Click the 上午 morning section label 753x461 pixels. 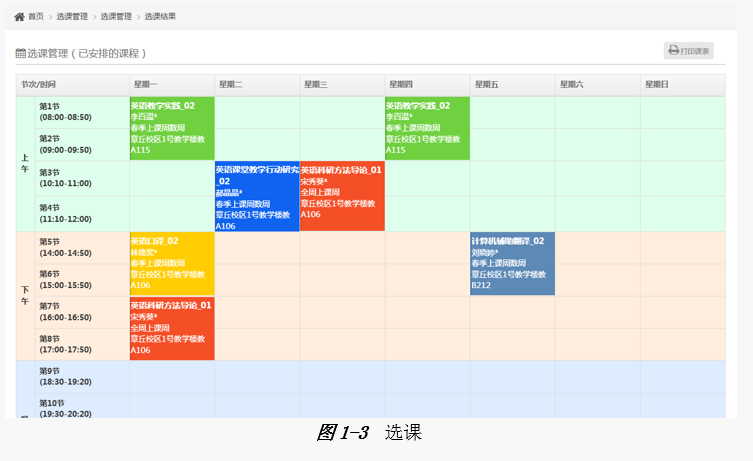pyautogui.click(x=25, y=162)
